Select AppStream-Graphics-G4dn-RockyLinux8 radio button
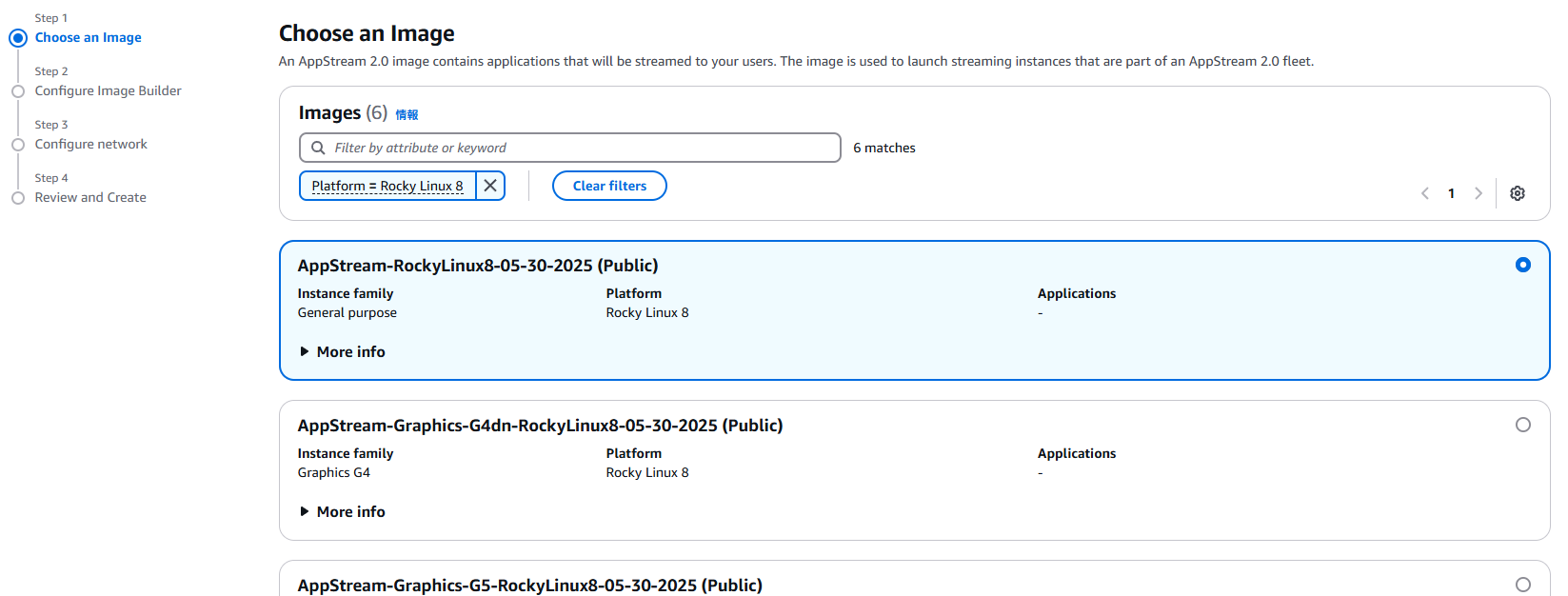Screen dimensions: 1568x596 click(x=1523, y=425)
